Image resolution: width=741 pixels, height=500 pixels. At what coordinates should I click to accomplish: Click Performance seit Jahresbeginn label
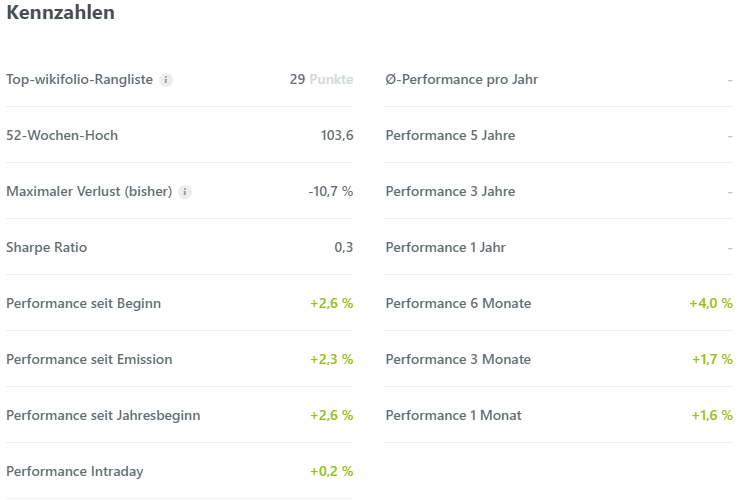pos(103,415)
